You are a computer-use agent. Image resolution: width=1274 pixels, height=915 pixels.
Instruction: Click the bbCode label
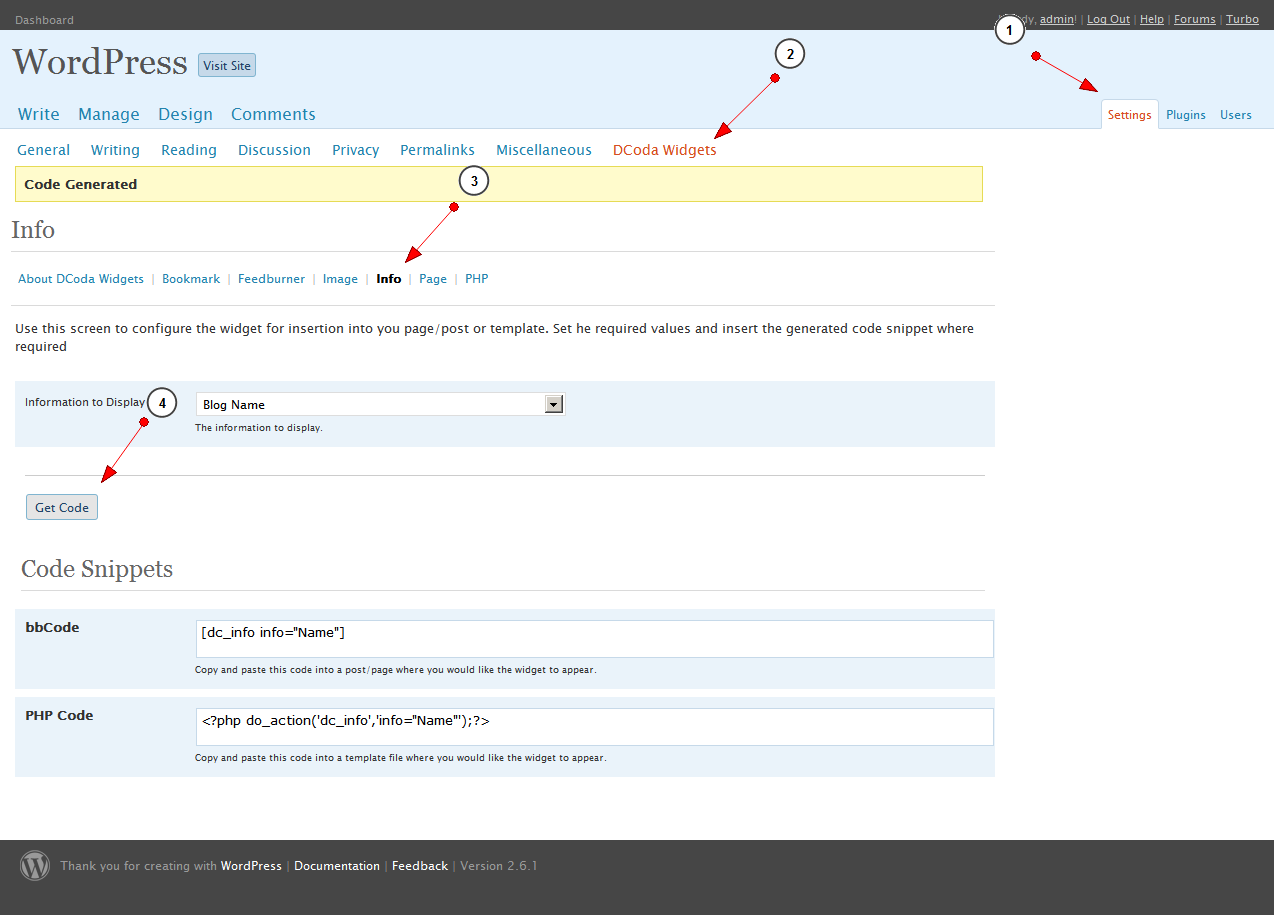click(52, 628)
